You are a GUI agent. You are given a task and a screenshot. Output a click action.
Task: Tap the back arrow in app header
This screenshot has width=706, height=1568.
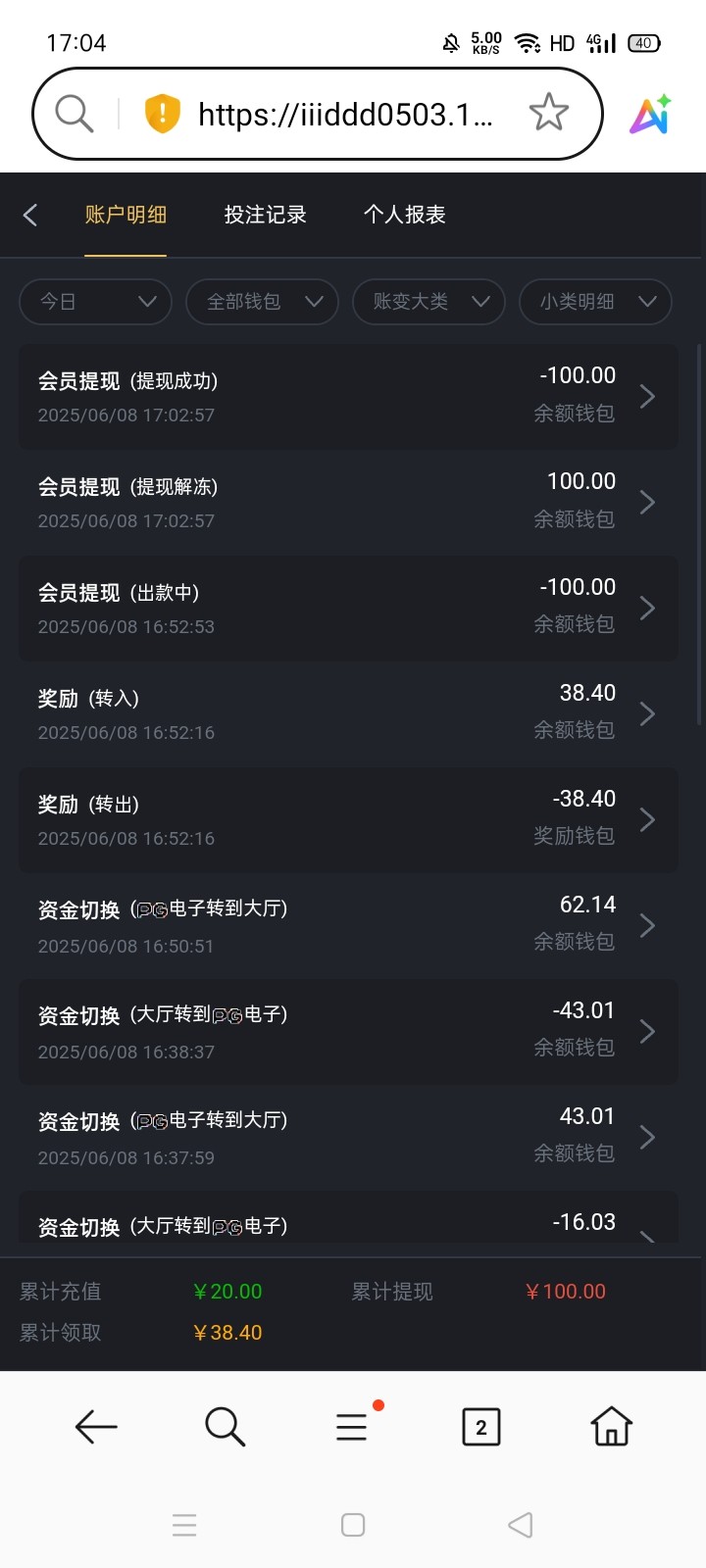point(30,215)
